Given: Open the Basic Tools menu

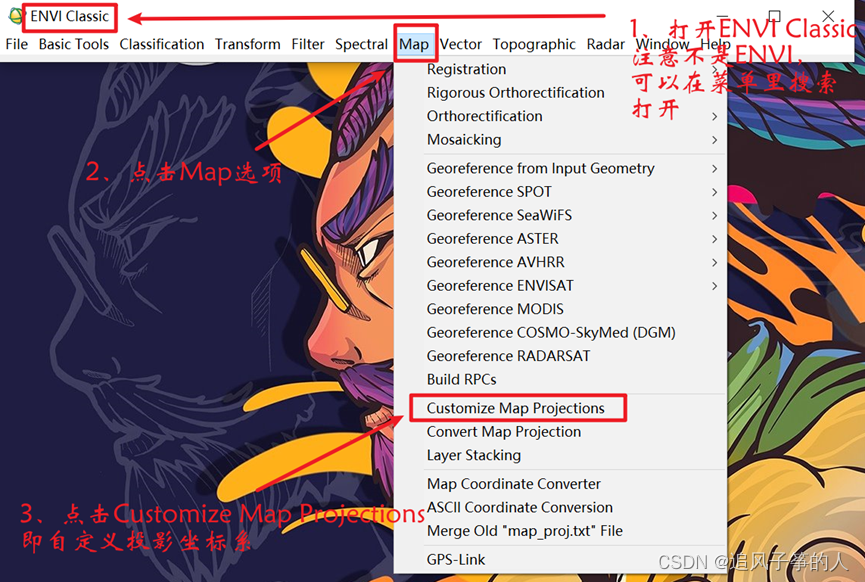Looking at the screenshot, I should 73,44.
